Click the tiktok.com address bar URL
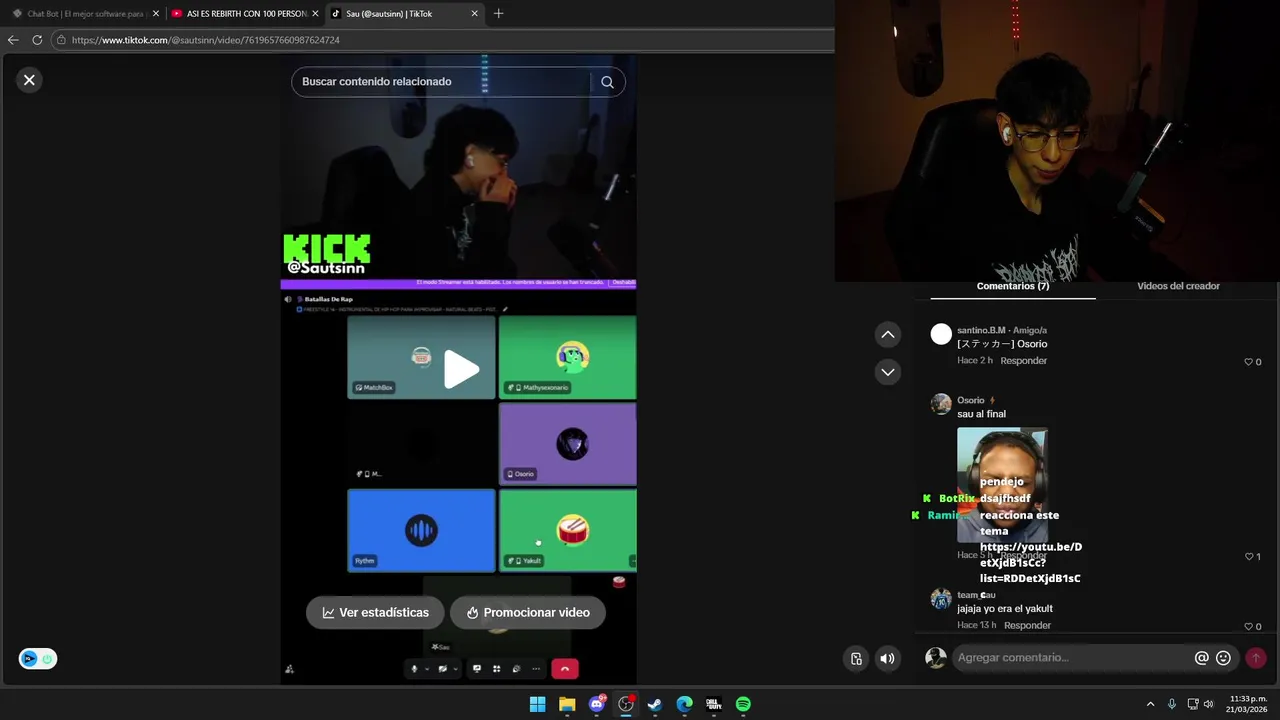Image resolution: width=1280 pixels, height=720 pixels. (206, 40)
